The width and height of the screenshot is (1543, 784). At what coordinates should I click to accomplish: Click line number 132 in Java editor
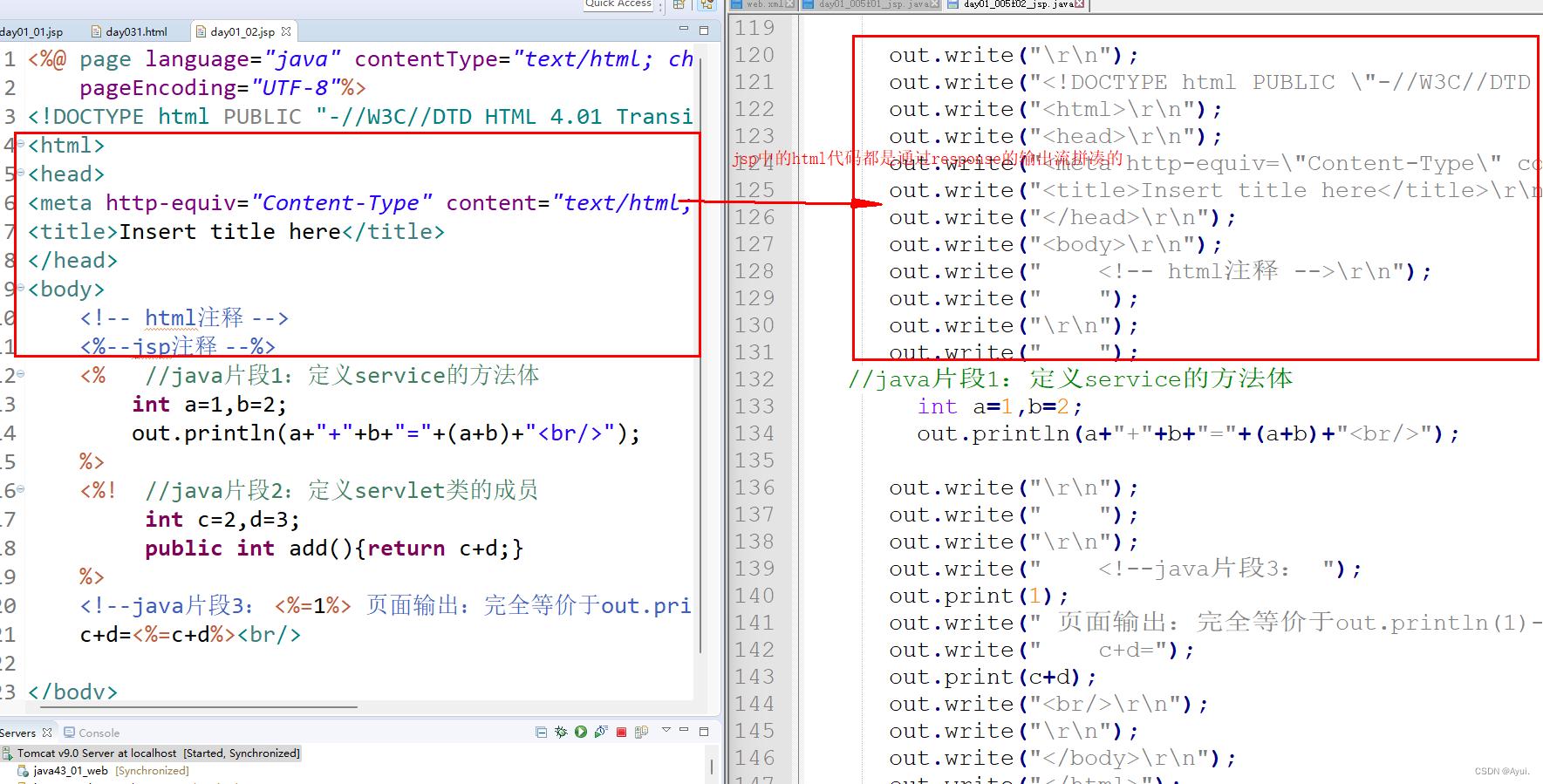coord(754,379)
